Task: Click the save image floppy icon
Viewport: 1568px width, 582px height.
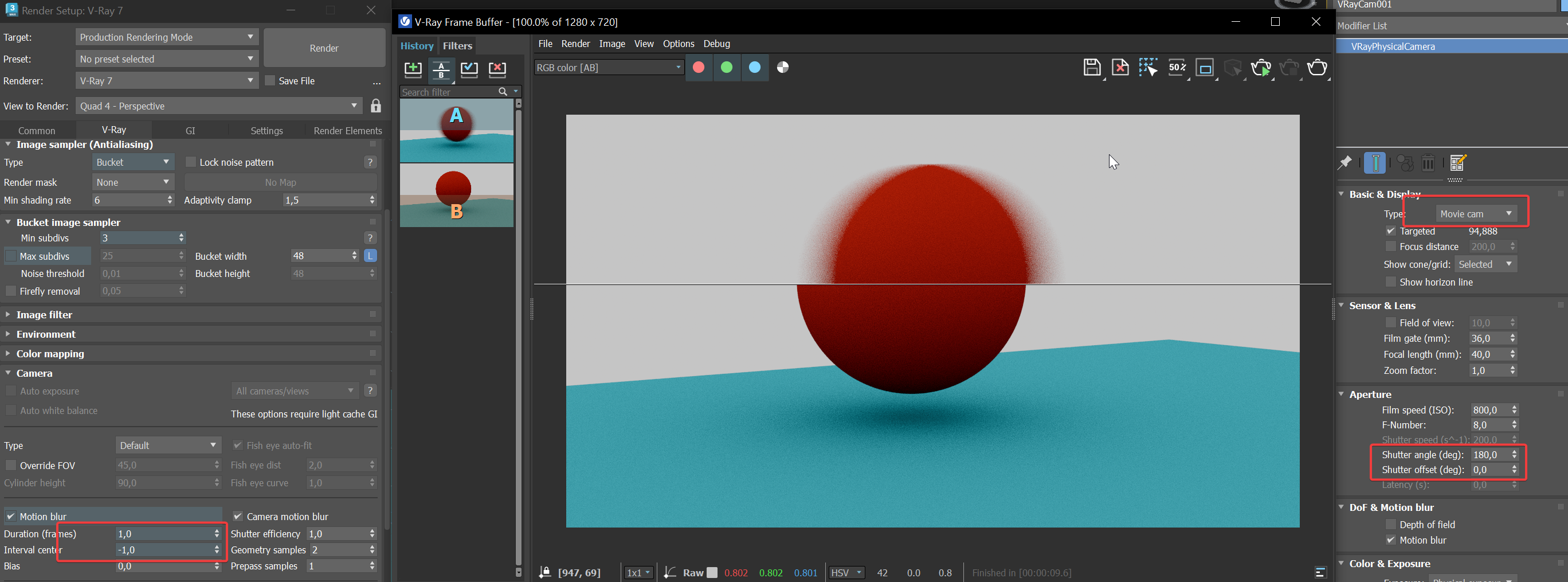Action: tap(1092, 67)
